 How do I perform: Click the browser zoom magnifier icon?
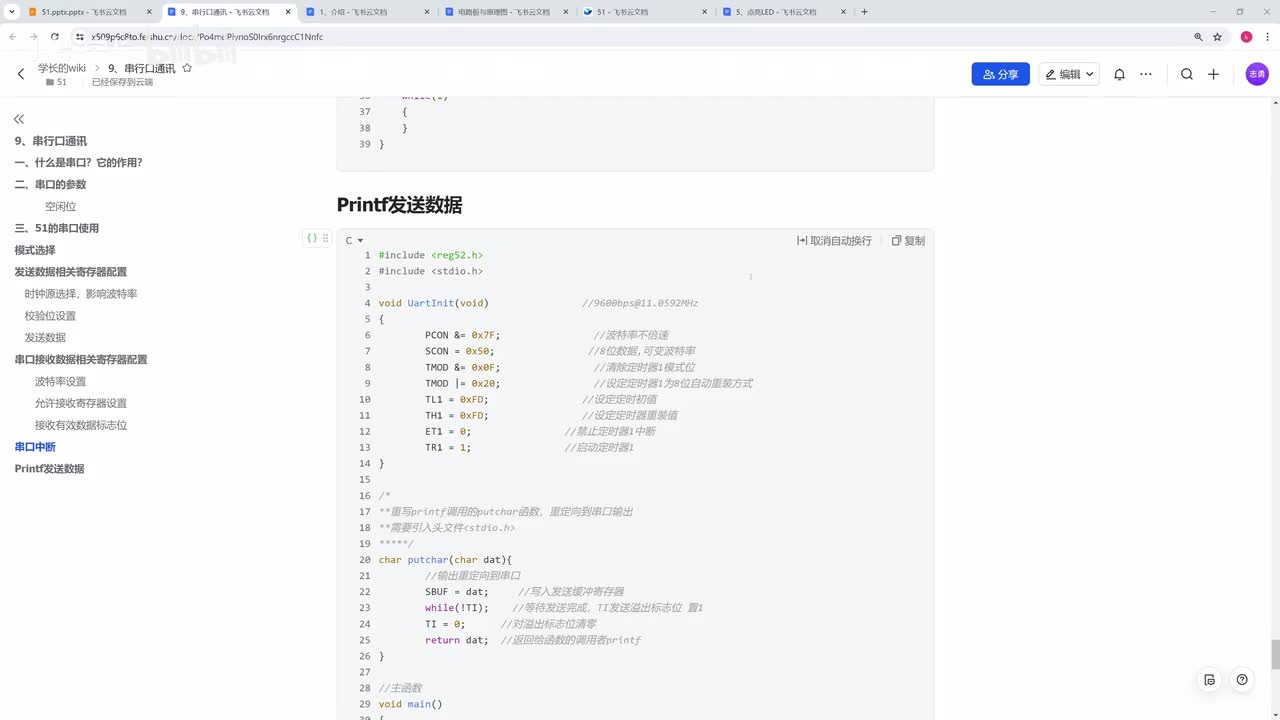pos(1198,36)
